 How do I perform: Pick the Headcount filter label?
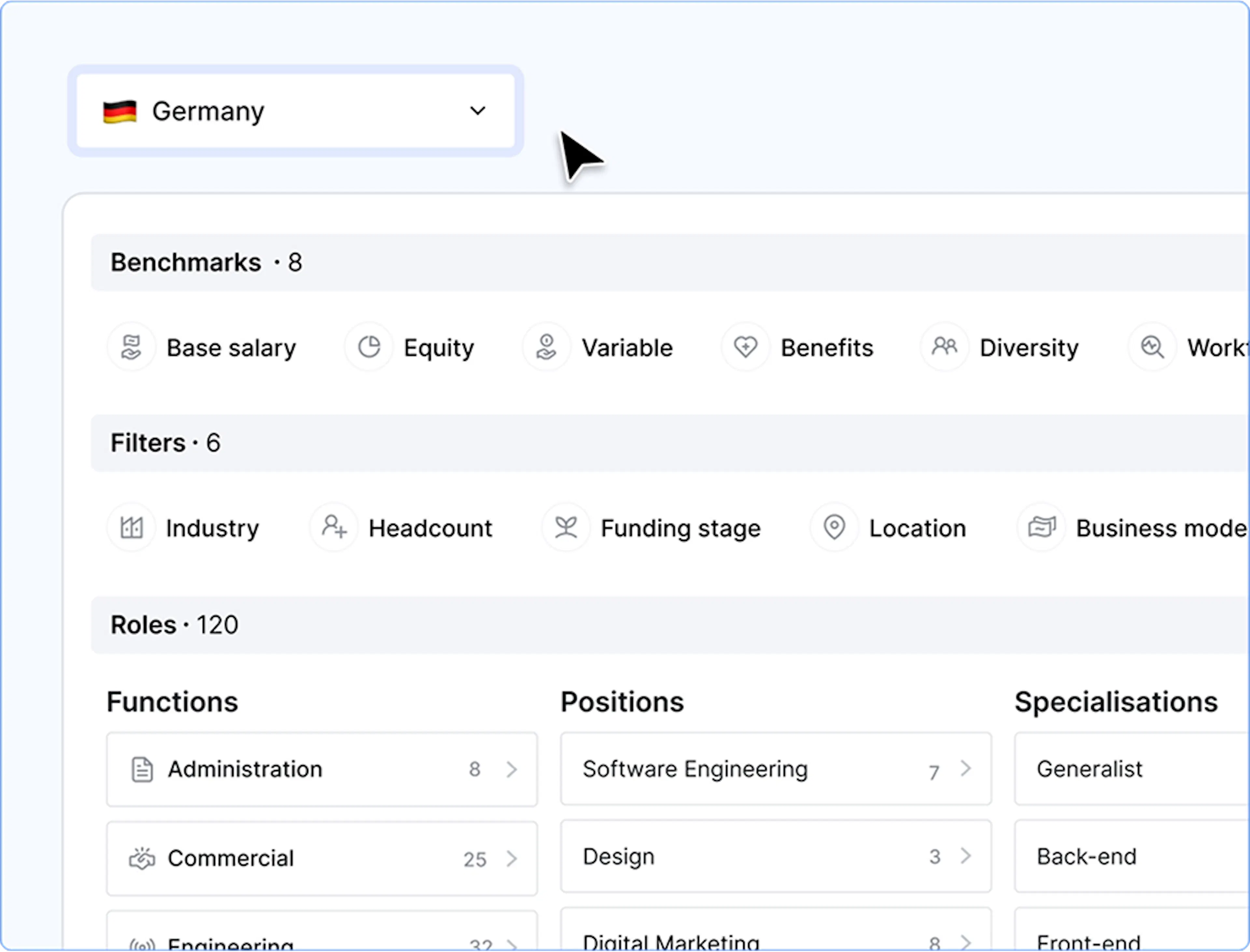click(430, 528)
